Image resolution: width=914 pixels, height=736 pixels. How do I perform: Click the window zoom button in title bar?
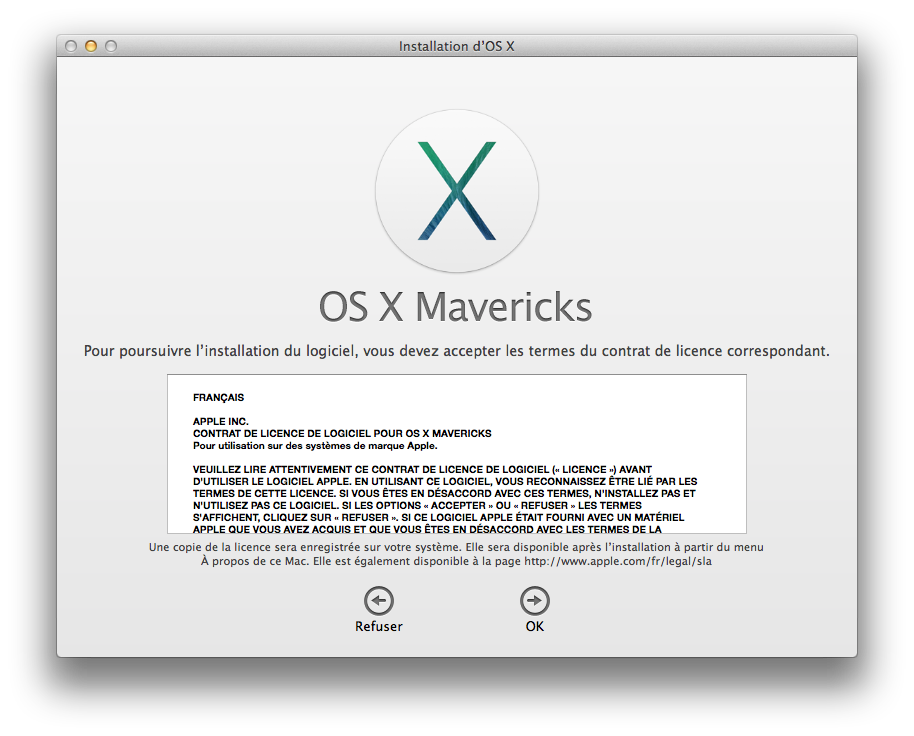(111, 46)
